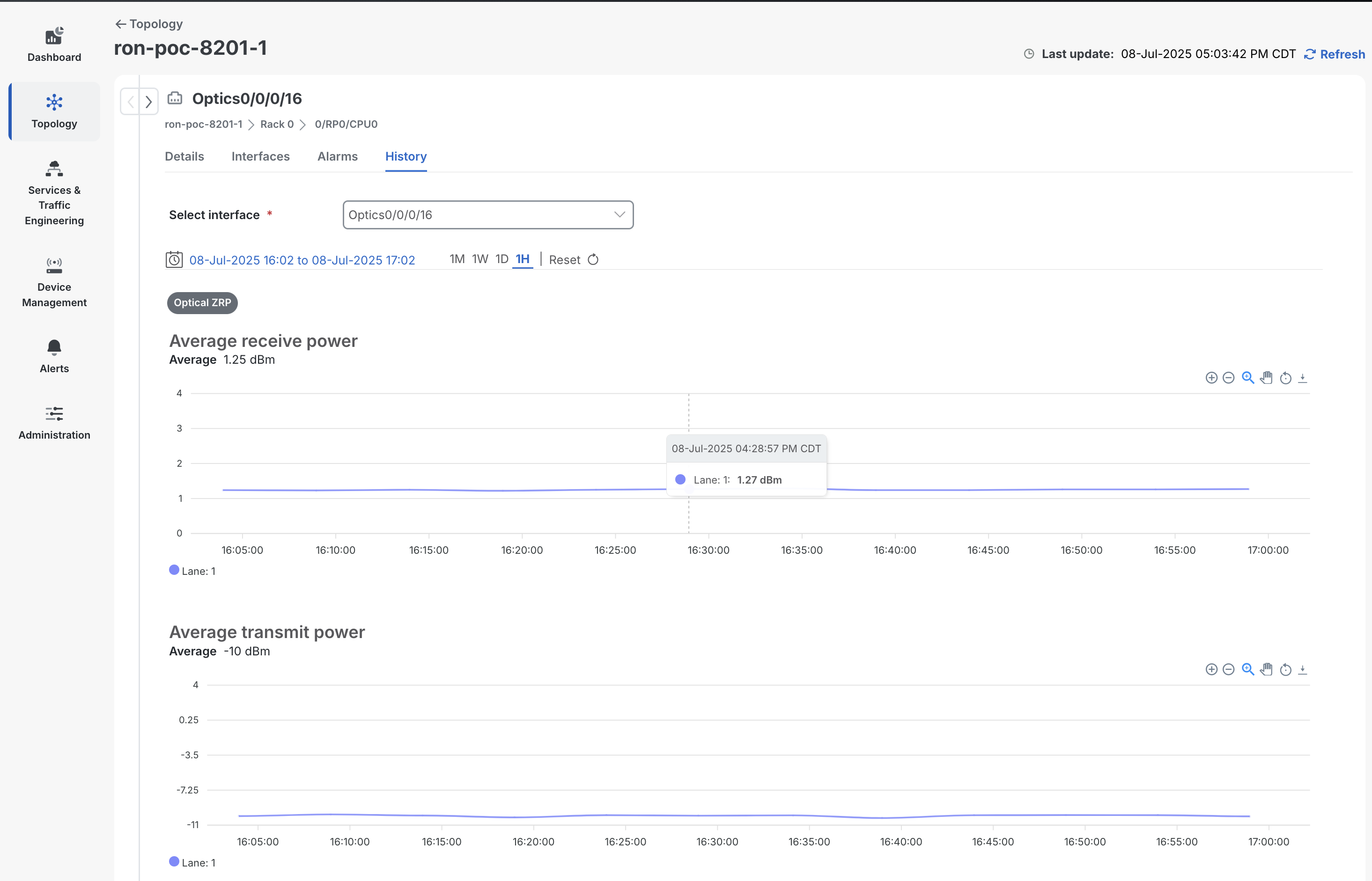Open the Select interface dropdown
Screen dimensions: 1372x881
(488, 214)
